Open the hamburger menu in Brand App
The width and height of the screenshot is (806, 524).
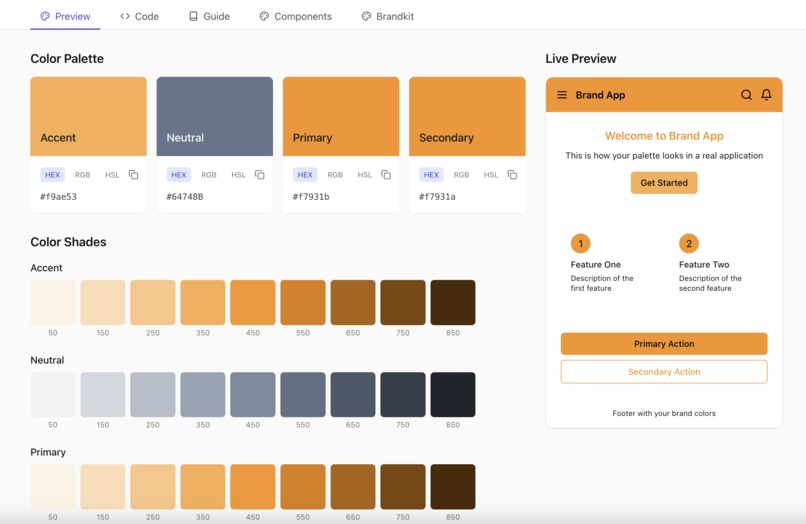[562, 95]
